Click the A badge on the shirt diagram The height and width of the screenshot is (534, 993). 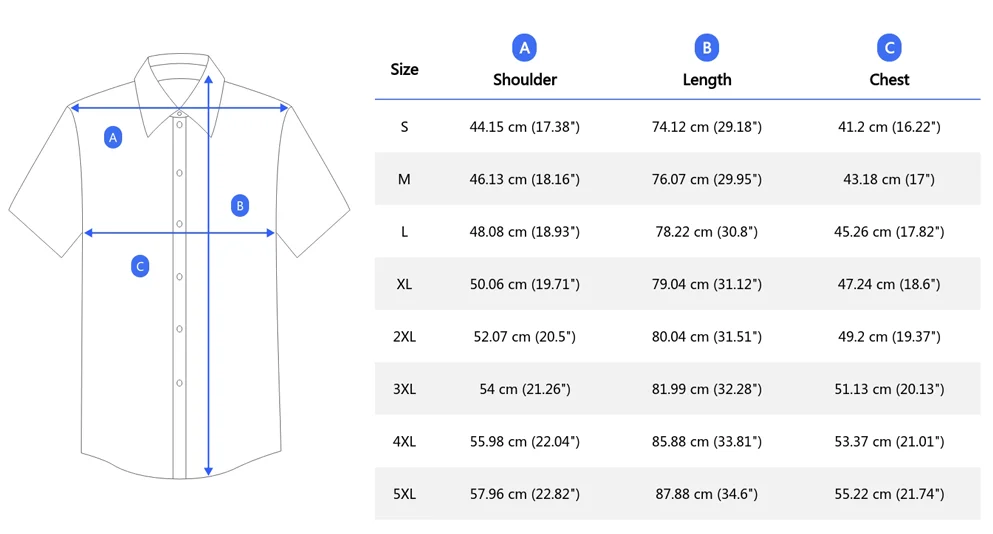coord(113,137)
